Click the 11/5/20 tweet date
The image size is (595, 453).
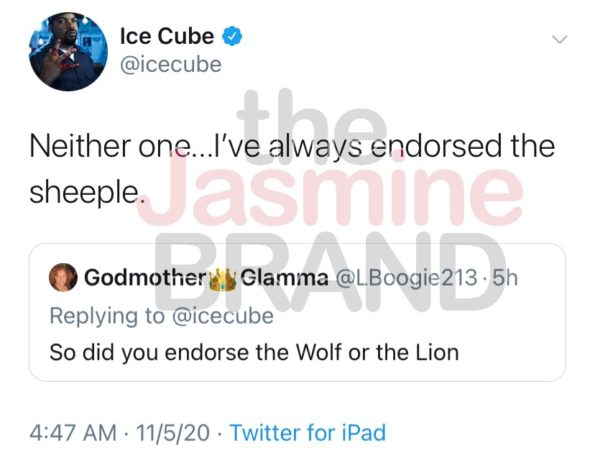(173, 433)
